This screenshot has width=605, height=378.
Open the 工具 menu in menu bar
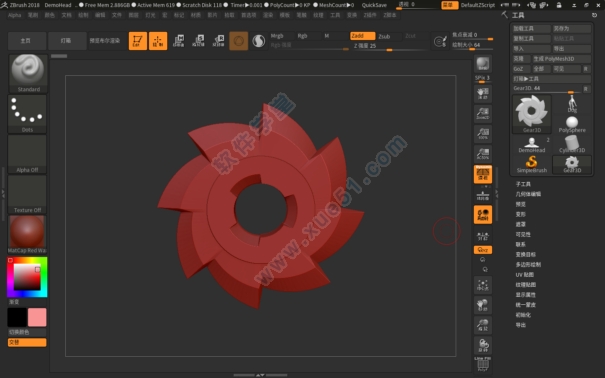[335, 15]
